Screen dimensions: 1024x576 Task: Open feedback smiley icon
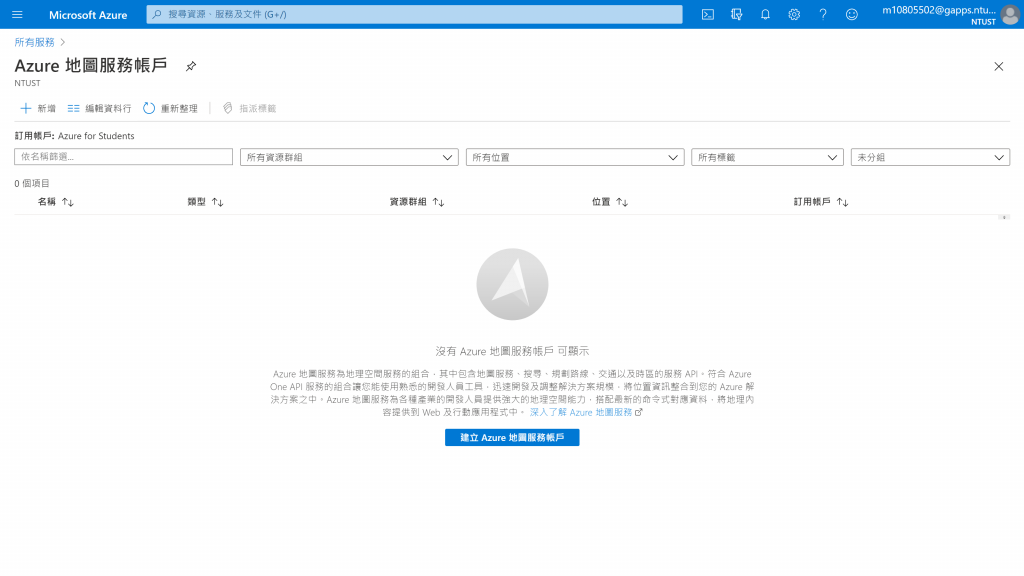click(x=852, y=14)
